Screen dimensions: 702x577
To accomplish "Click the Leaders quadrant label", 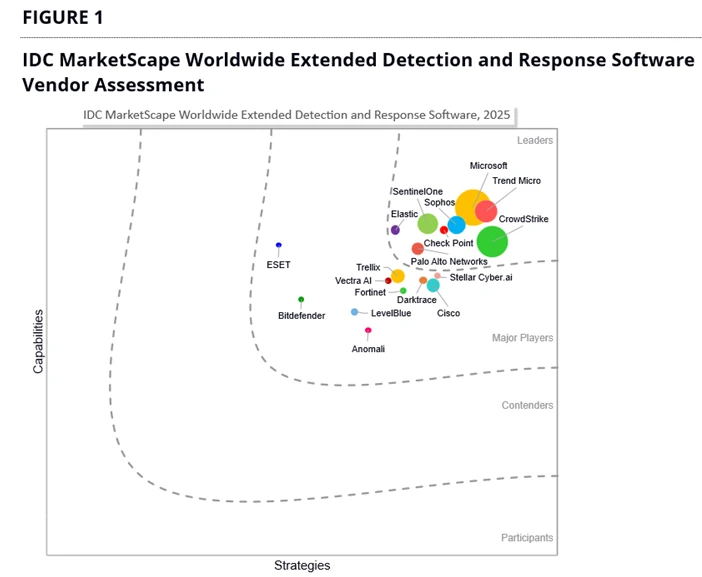I will [x=535, y=141].
